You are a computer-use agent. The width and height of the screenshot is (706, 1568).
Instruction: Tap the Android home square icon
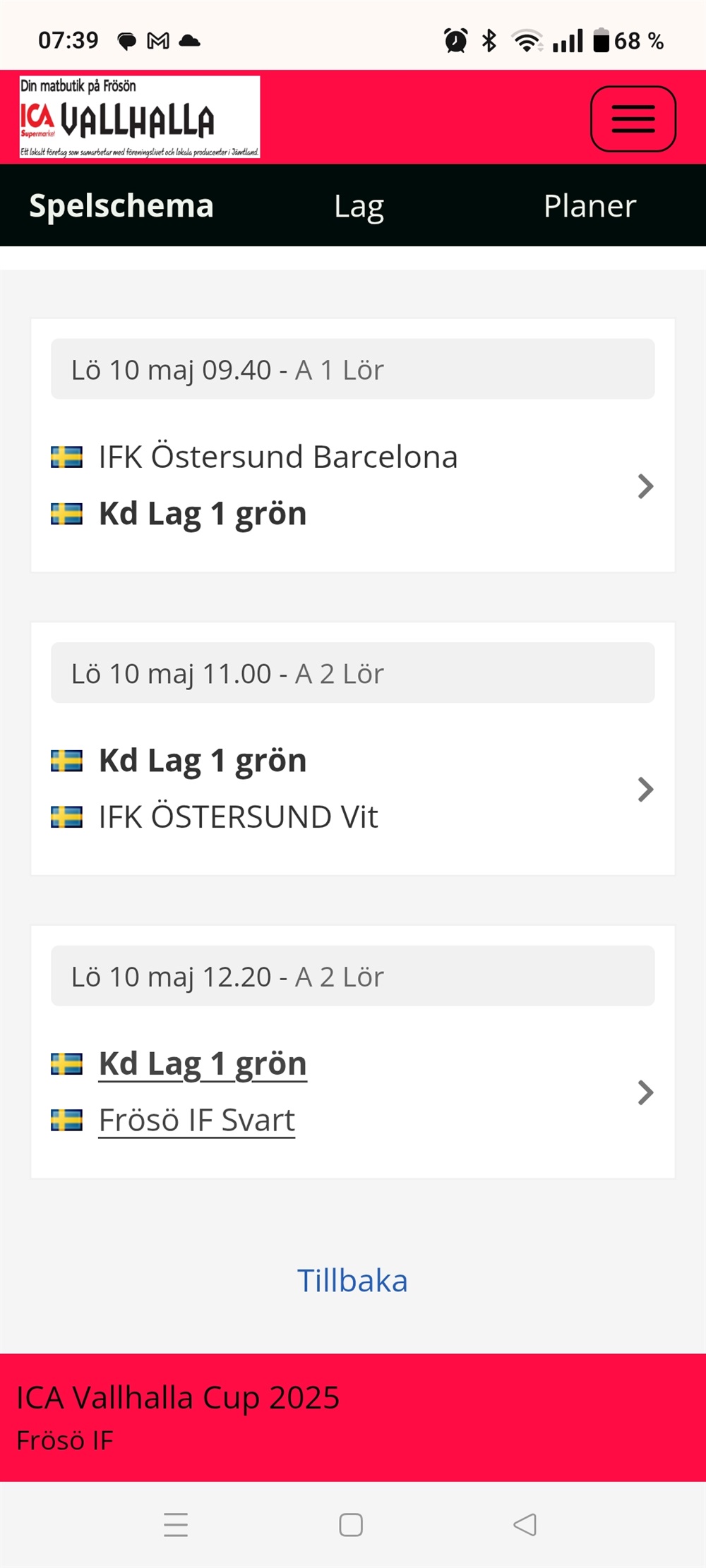(x=351, y=1524)
